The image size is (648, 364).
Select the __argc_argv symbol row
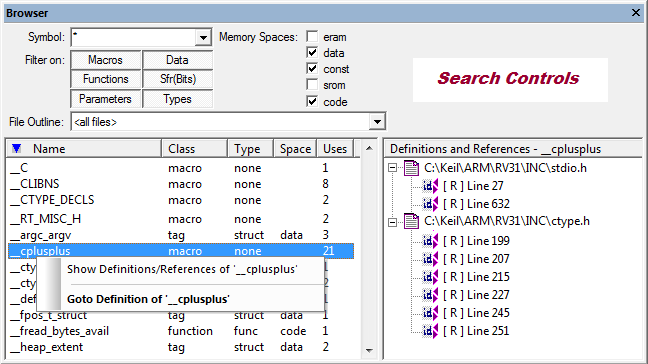click(181, 235)
